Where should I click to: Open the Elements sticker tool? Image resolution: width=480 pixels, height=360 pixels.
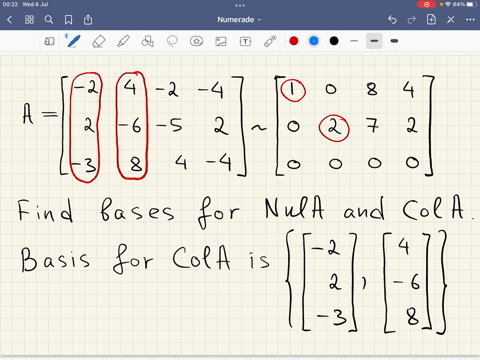click(196, 41)
